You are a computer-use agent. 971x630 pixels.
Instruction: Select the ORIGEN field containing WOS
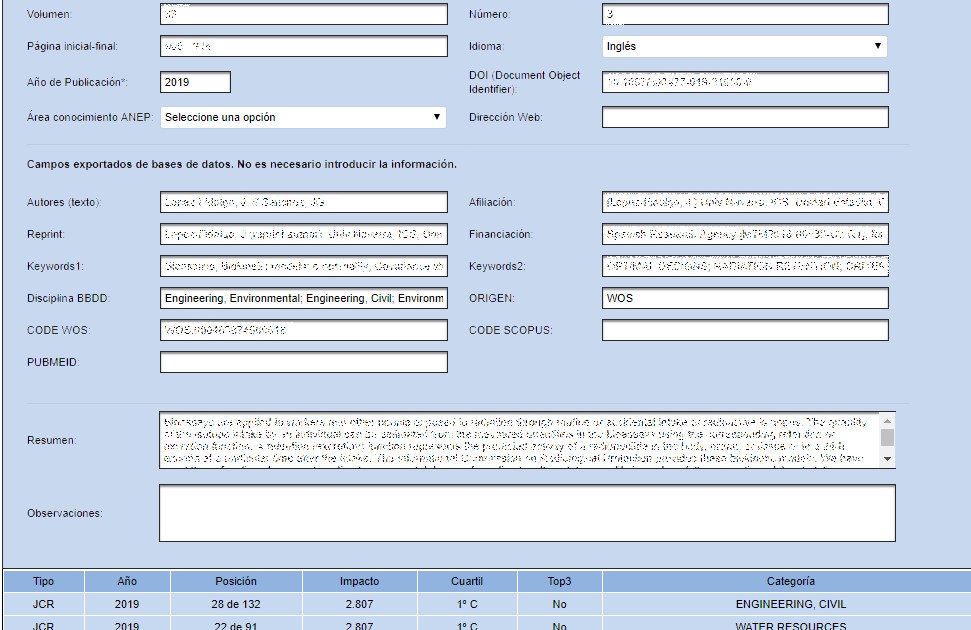point(744,299)
